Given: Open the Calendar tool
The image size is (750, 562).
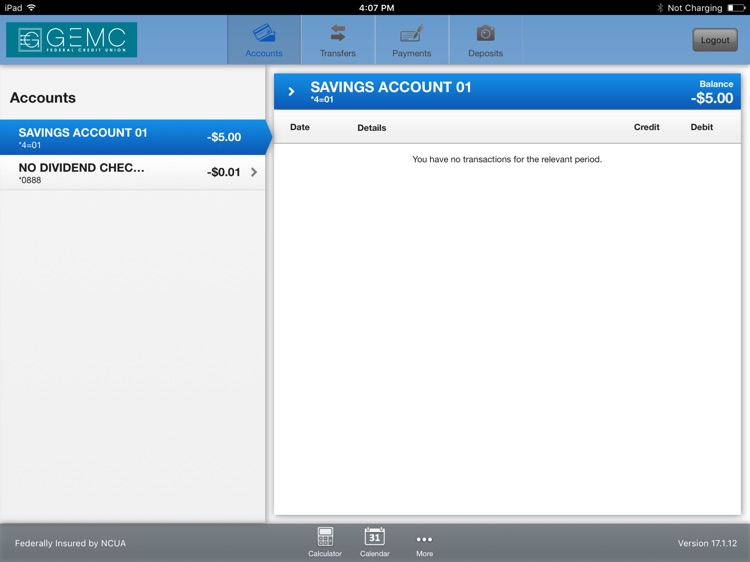Looking at the screenshot, I should pos(375,541).
